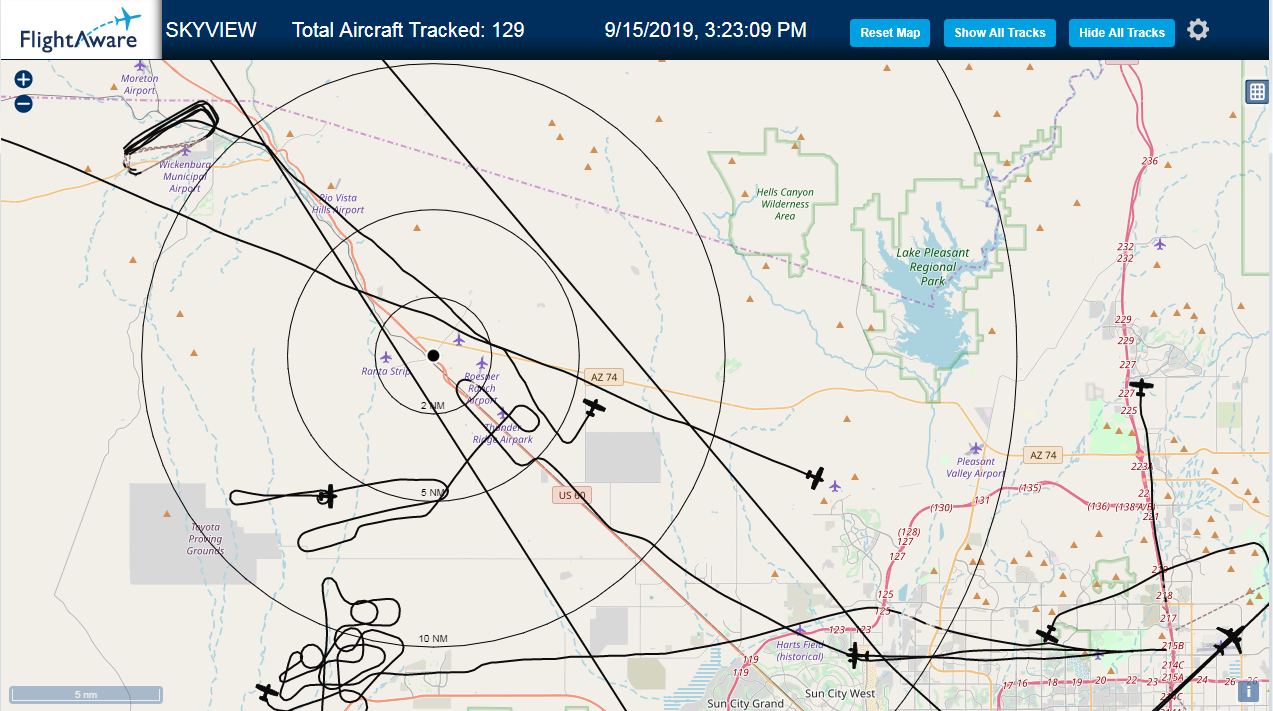This screenshot has height=711, width=1273.
Task: Select the aircraft left of Pleasant Valley Airport
Action: [x=816, y=477]
